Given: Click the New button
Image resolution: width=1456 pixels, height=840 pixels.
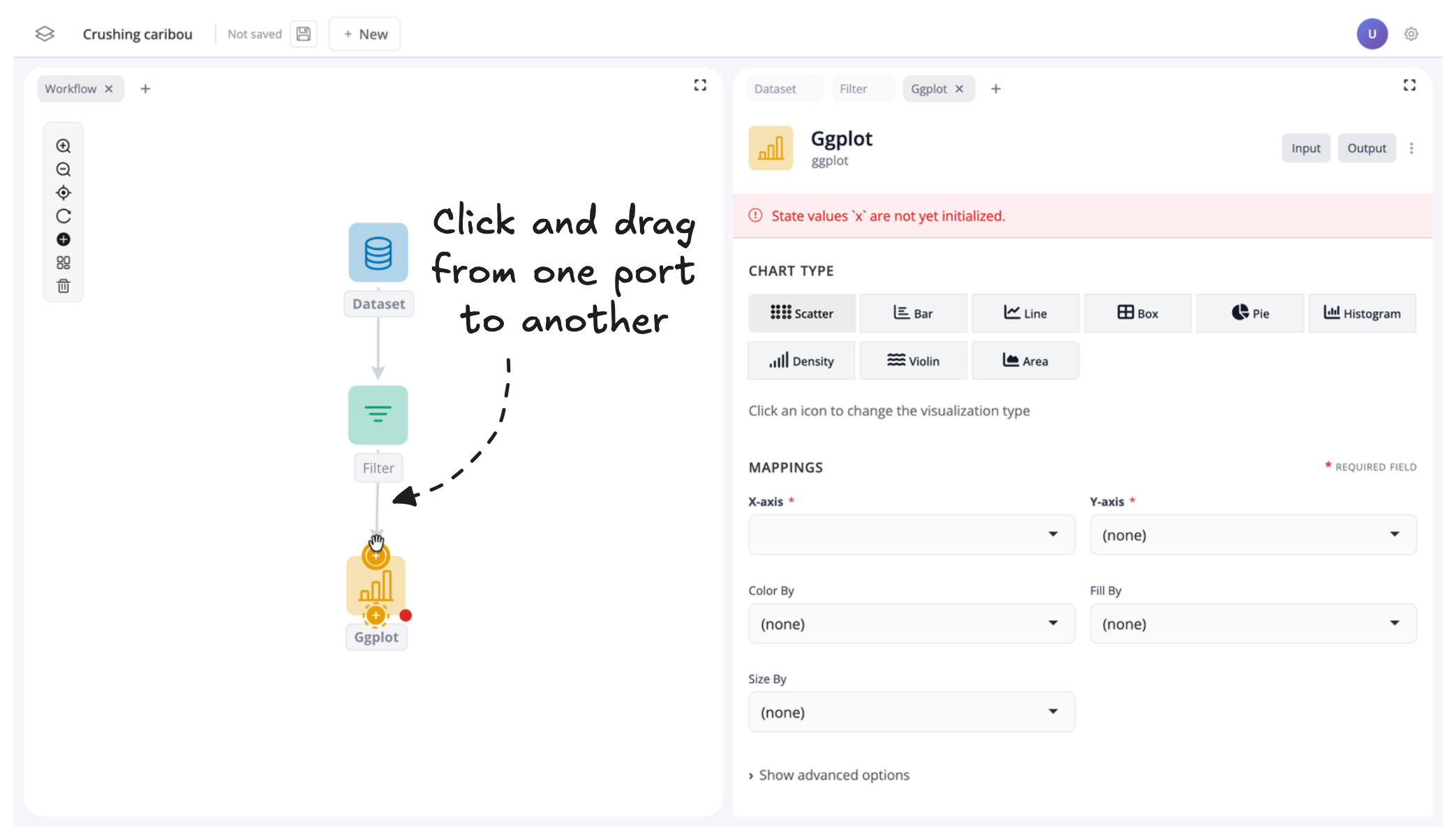Looking at the screenshot, I should (x=365, y=34).
